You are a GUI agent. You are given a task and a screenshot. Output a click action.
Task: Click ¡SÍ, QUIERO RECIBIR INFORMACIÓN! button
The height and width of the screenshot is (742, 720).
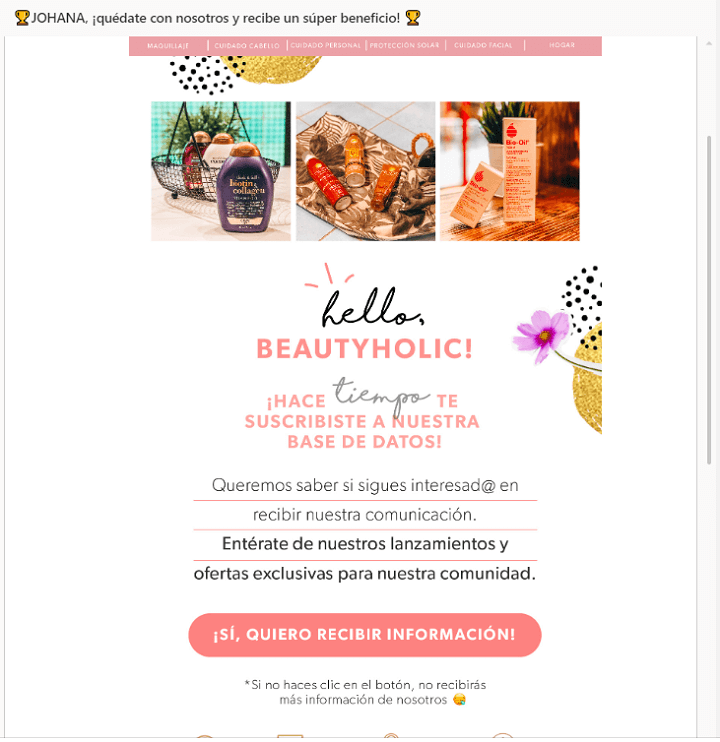(365, 635)
